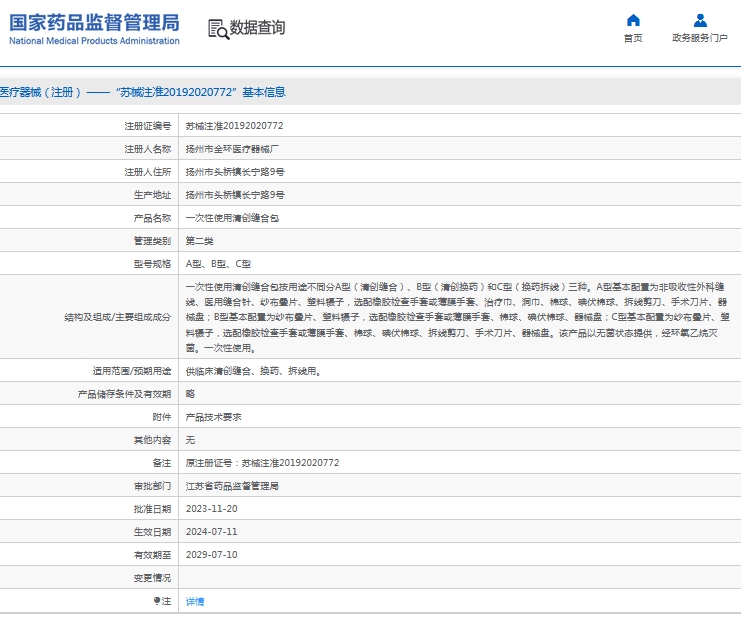Click 供临床清创缝合、换药、拆线用 text
This screenshot has width=741, height=620.
pyautogui.click(x=253, y=371)
